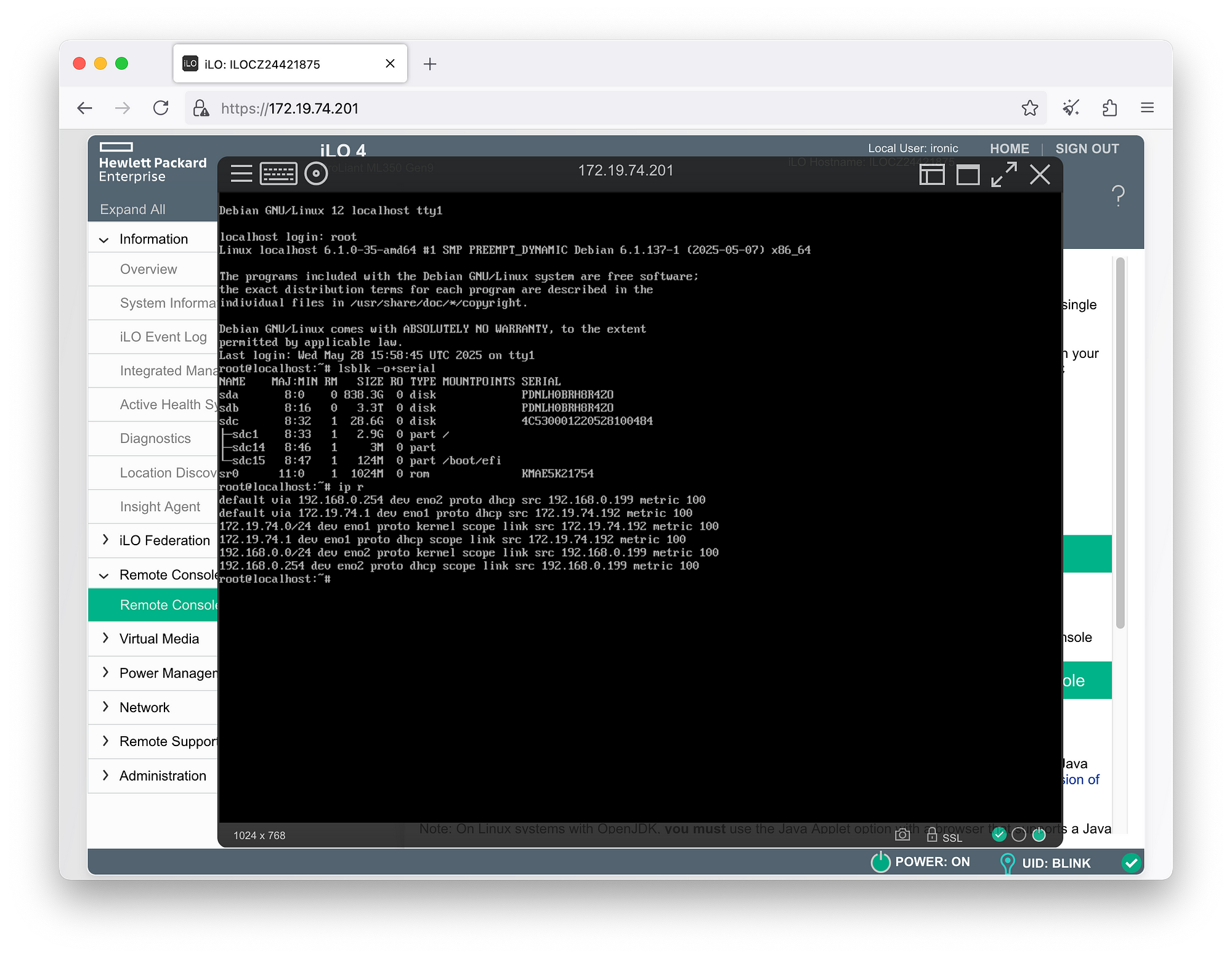
Task: Click the POWER: ON power icon
Action: 880,862
